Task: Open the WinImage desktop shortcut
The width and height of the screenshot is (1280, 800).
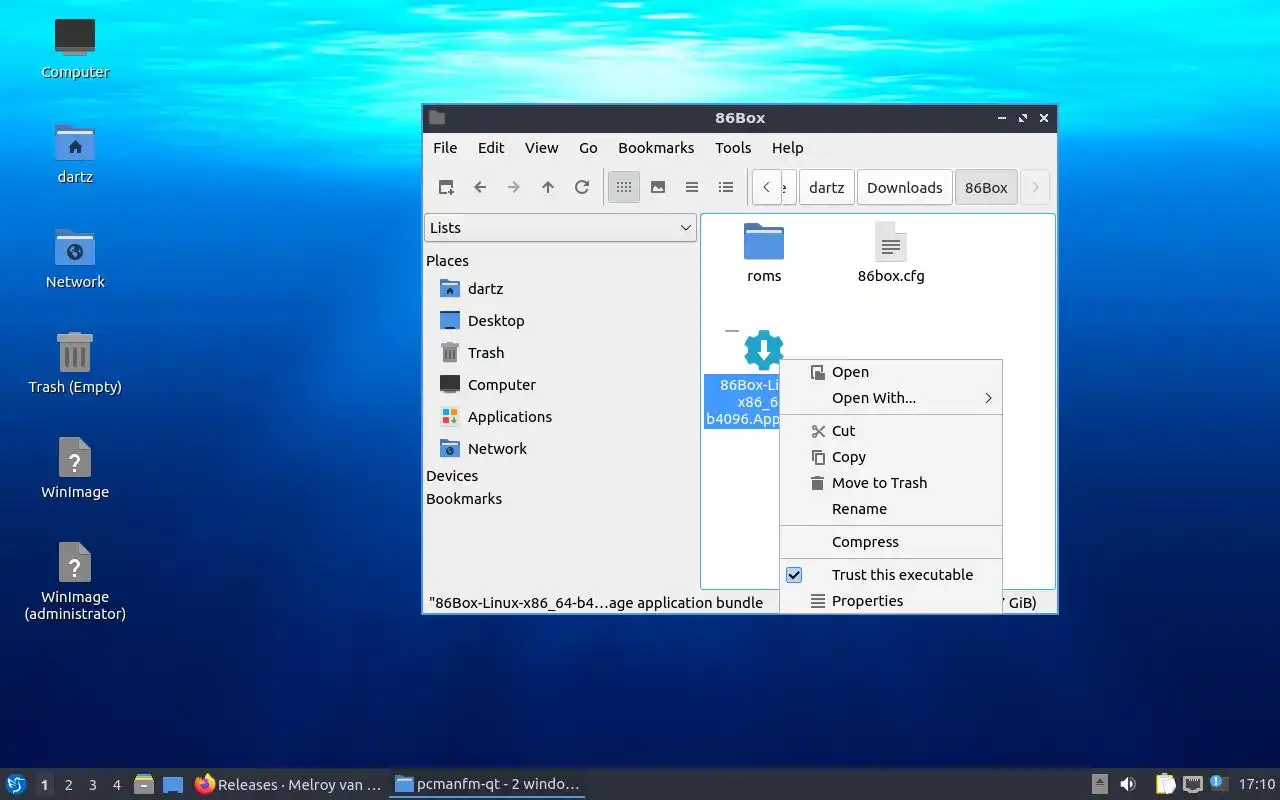Action: pos(75,458)
